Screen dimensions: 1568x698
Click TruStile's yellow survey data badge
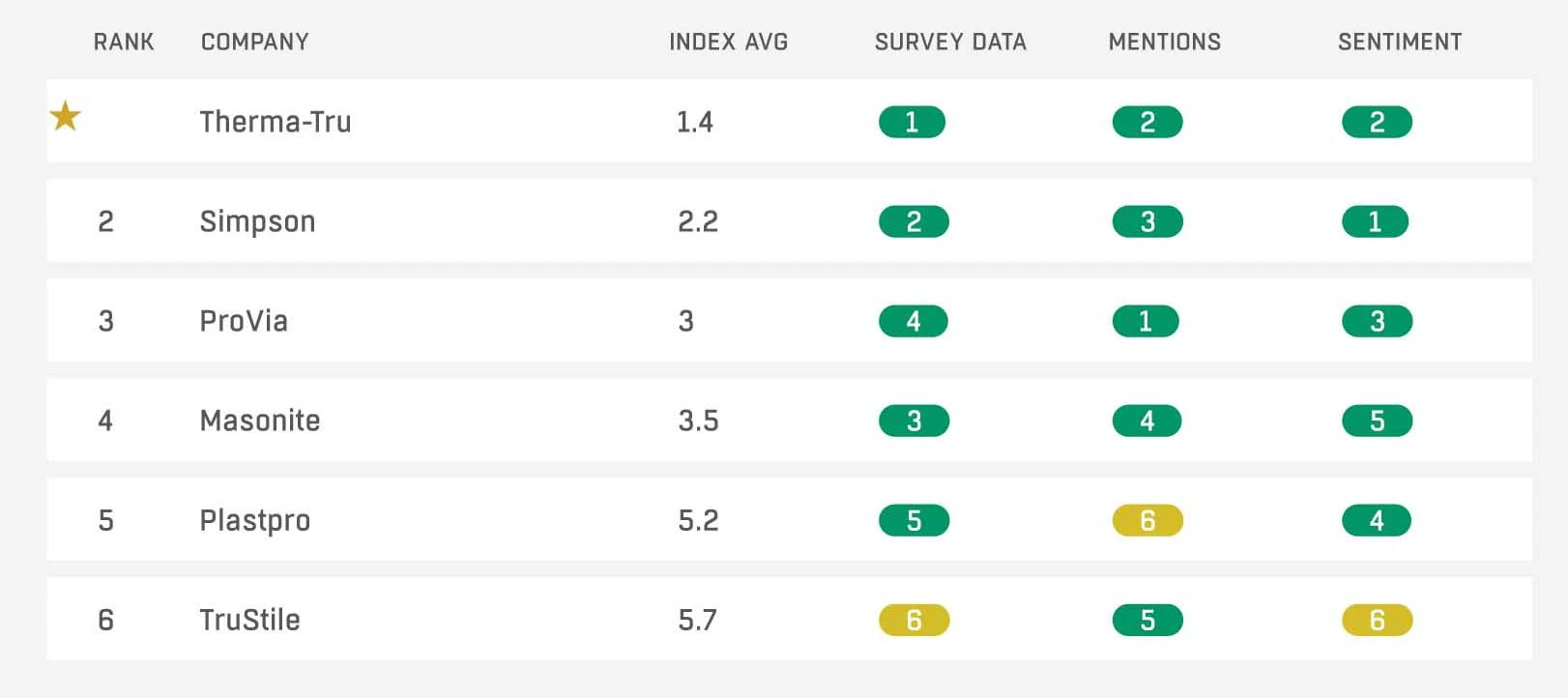point(914,620)
